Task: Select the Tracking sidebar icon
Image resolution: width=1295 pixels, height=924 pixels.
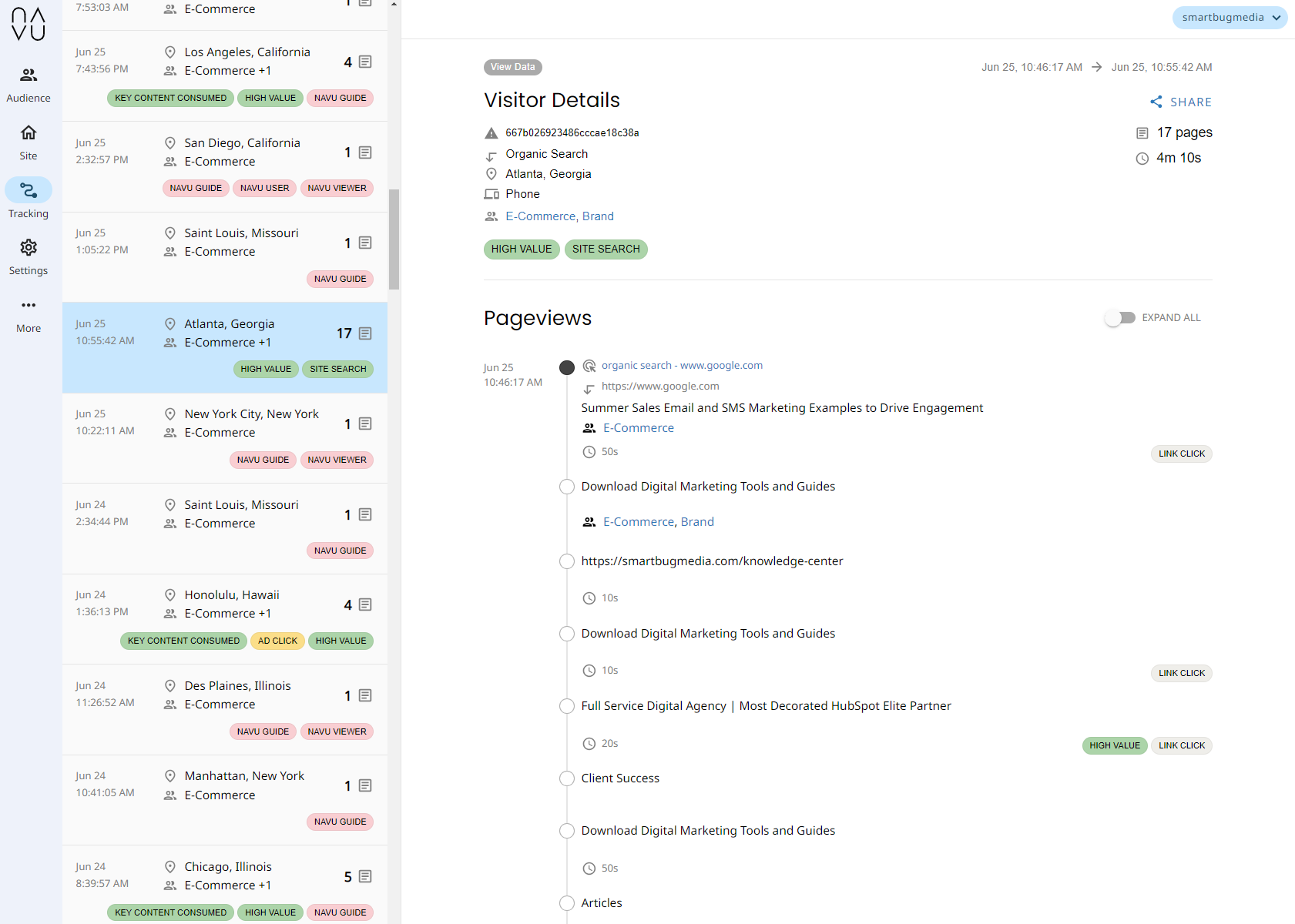Action: [29, 190]
